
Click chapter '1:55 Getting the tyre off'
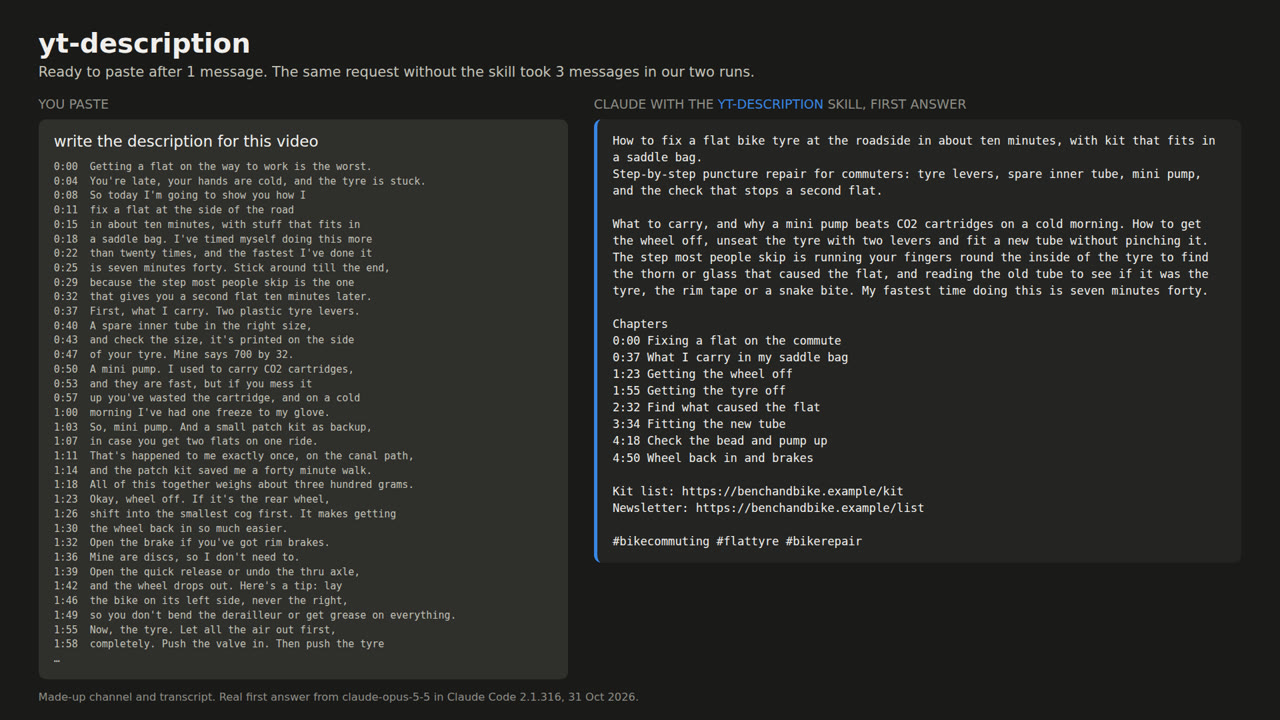(x=699, y=391)
